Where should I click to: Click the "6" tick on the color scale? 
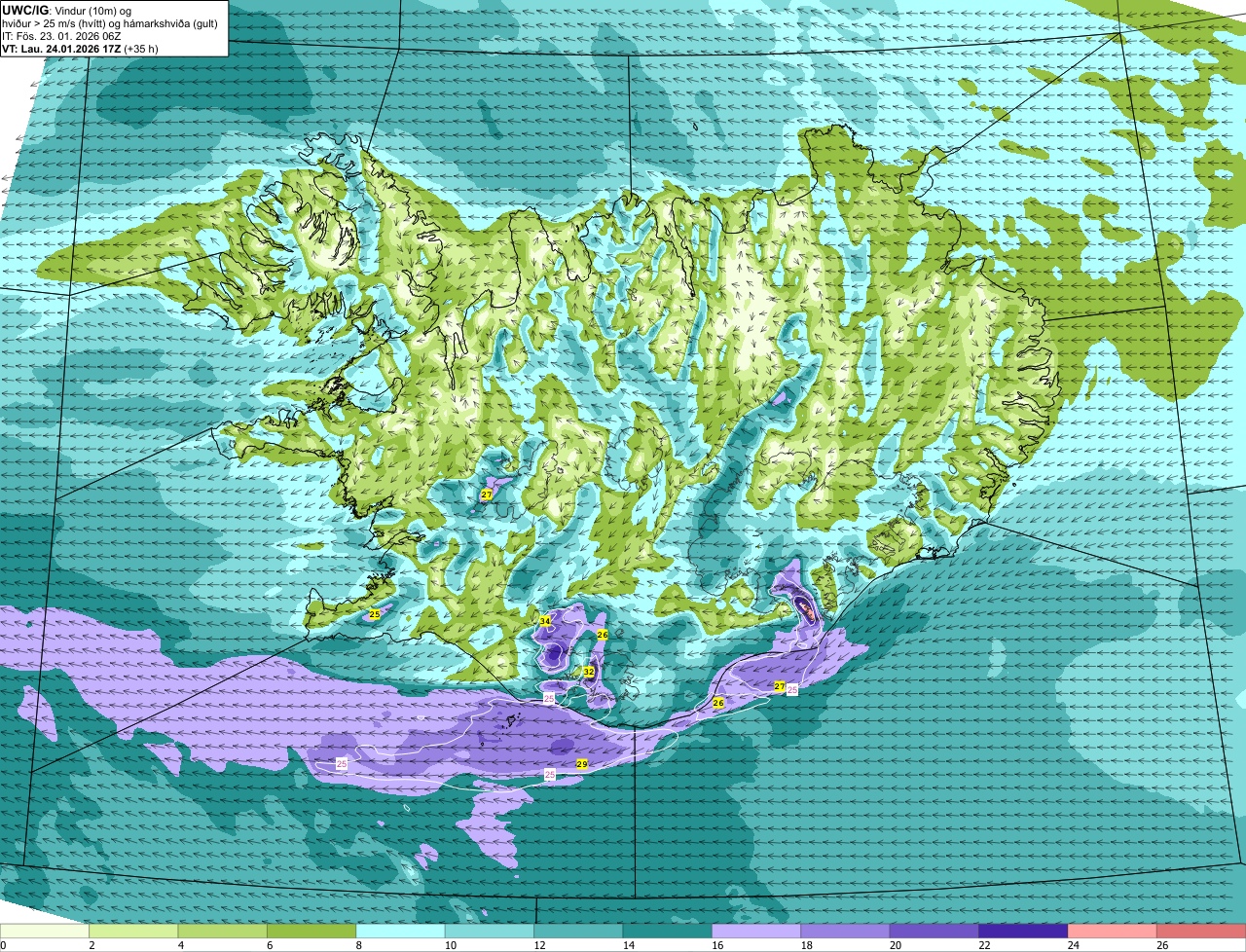click(270, 945)
